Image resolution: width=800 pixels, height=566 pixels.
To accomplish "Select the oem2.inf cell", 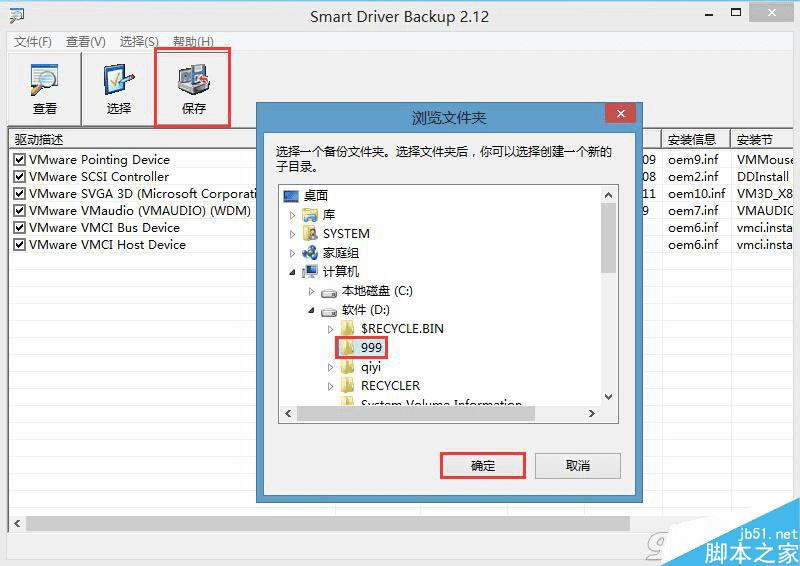I will click(693, 177).
